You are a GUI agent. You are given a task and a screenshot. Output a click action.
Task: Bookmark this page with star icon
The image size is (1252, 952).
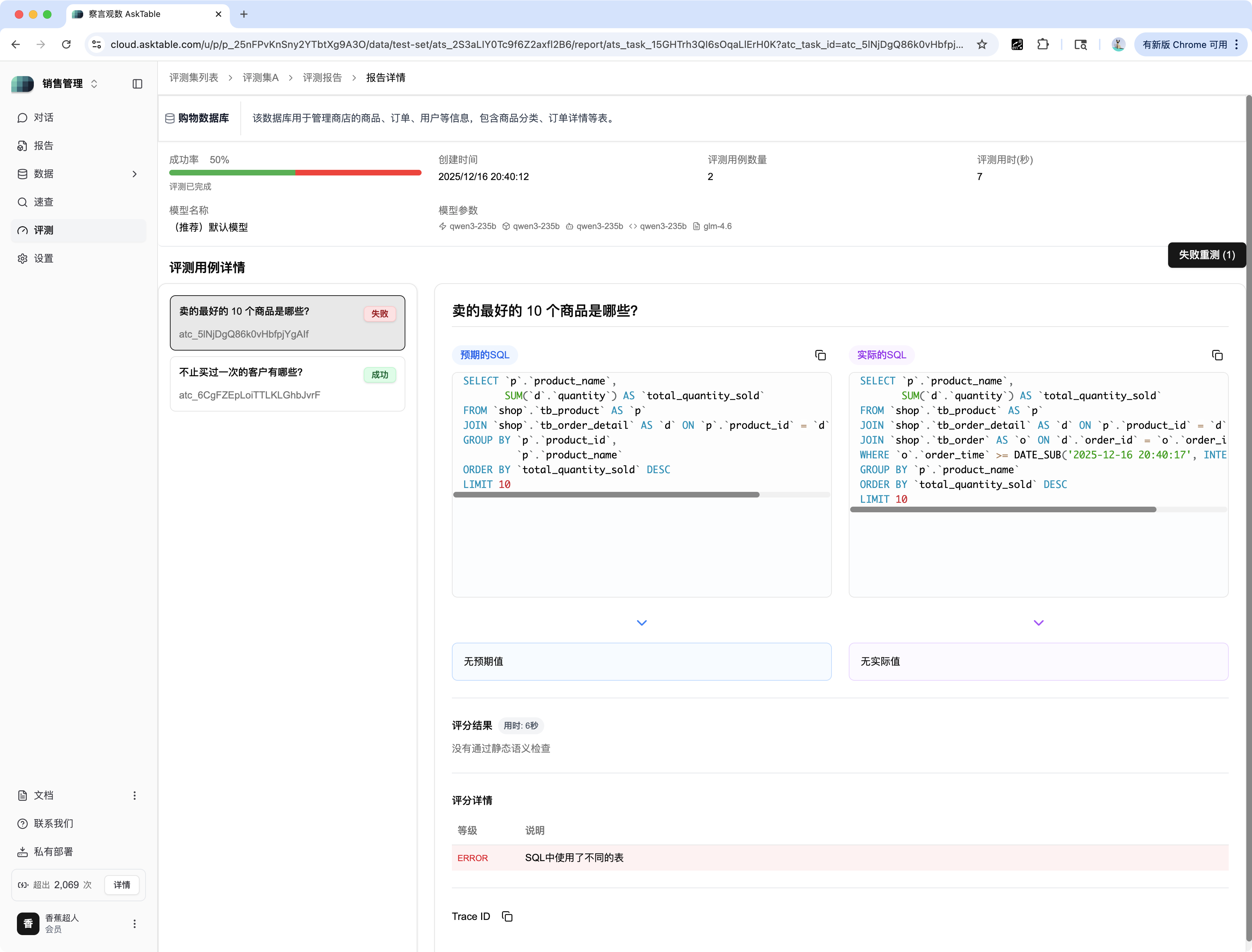click(982, 44)
